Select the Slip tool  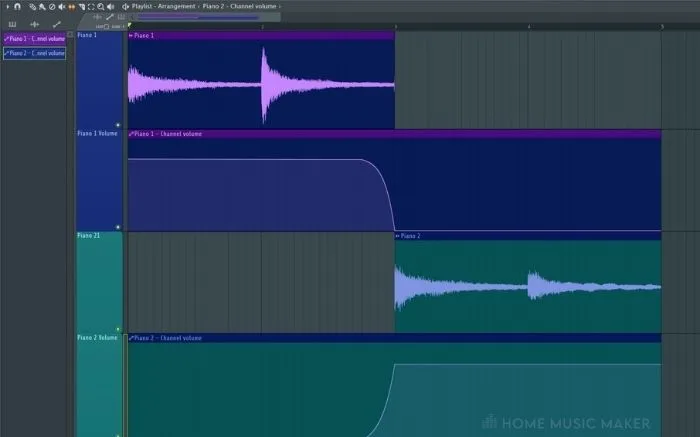tap(71, 7)
